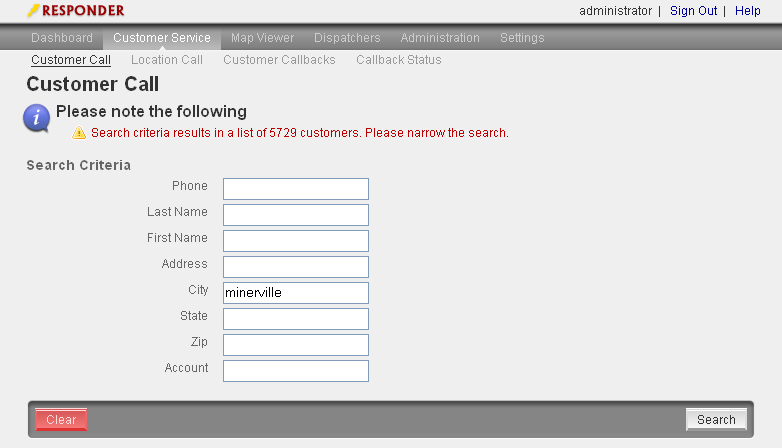Click the Responder logo

click(76, 11)
